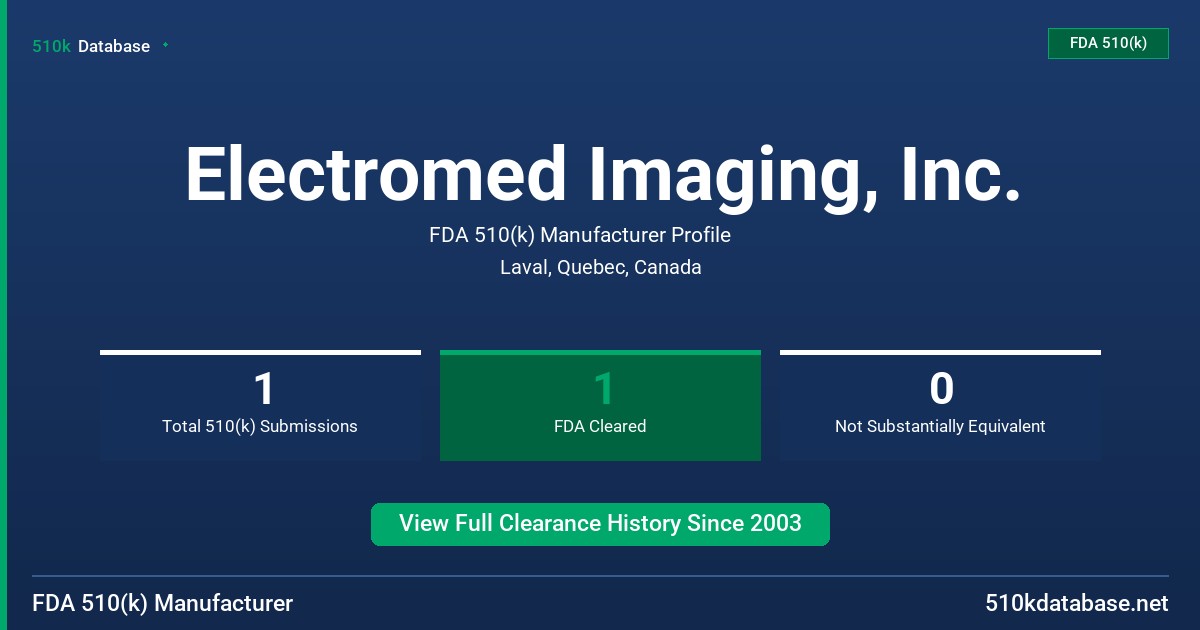
Task: Click the FDA 510(k) badge
Action: pyautogui.click(x=1108, y=43)
